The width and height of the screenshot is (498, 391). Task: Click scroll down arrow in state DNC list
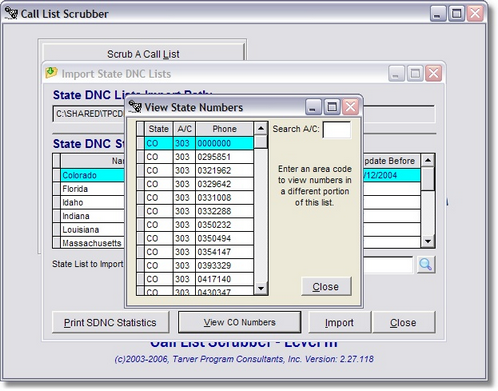tap(428, 241)
